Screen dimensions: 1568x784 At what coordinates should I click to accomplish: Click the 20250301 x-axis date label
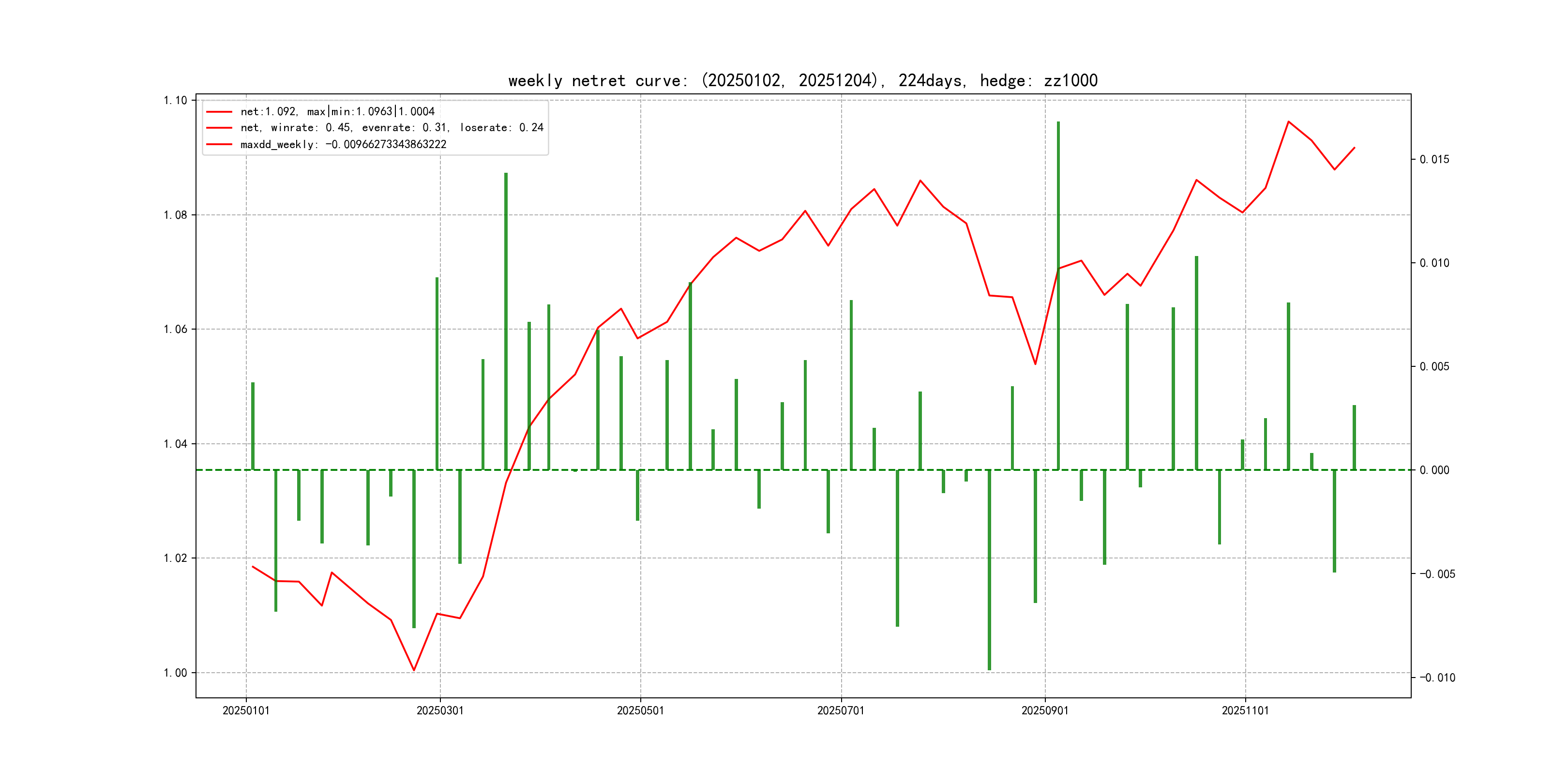coord(440,710)
